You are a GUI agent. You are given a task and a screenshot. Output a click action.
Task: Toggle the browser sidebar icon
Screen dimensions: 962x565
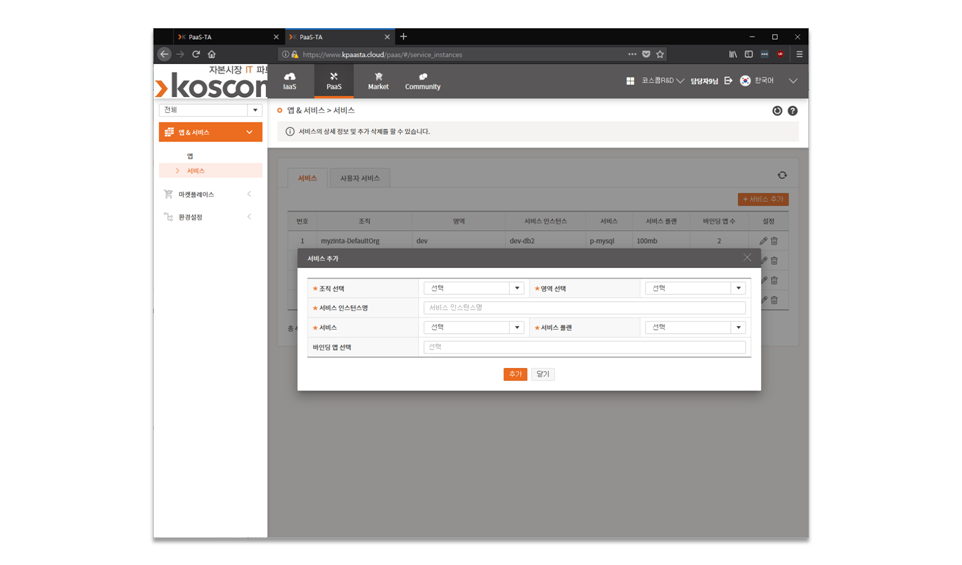click(x=748, y=54)
